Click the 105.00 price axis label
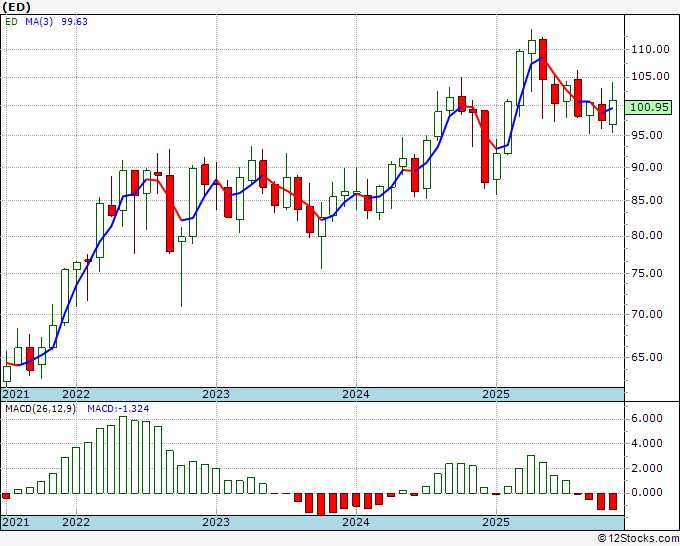The width and height of the screenshot is (680, 546). point(650,76)
